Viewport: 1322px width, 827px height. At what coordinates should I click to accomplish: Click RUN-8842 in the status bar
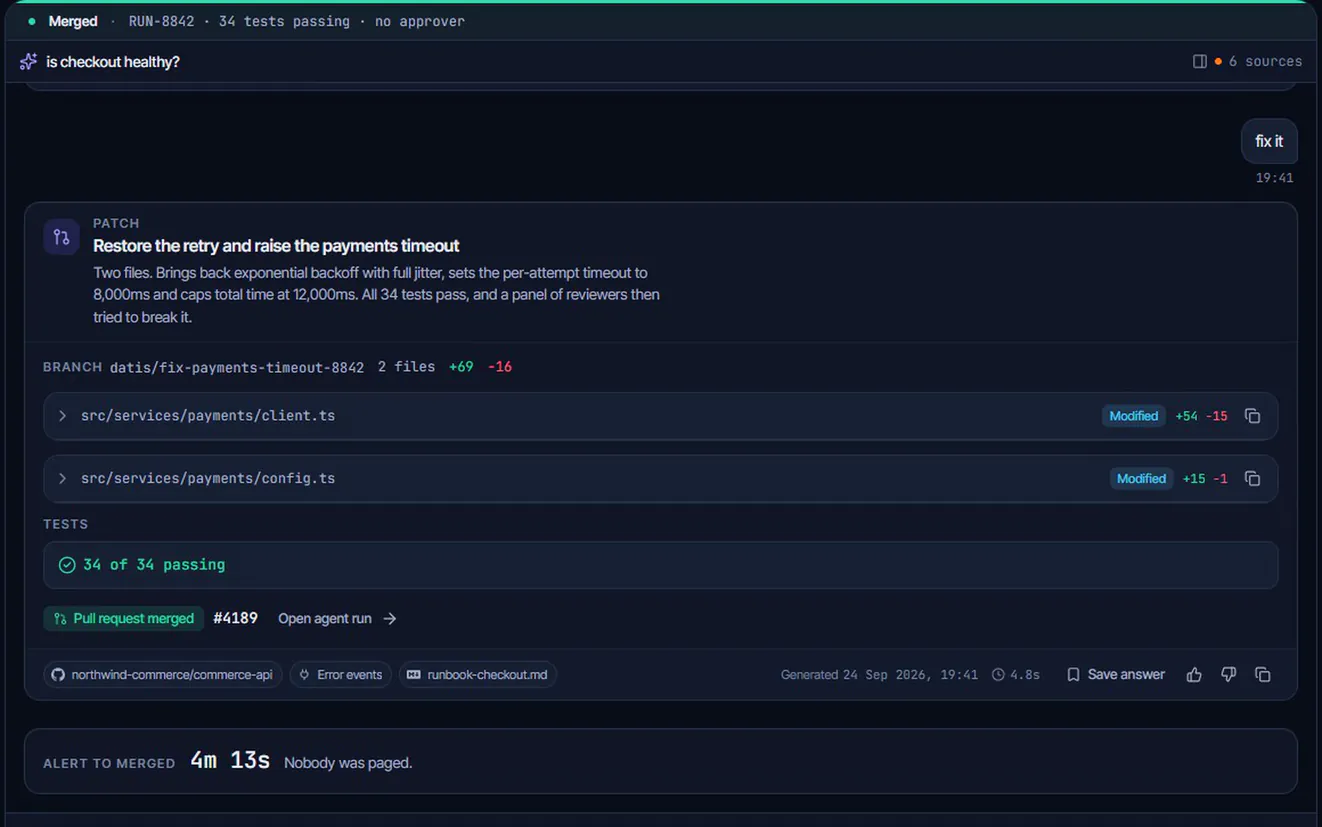click(161, 21)
